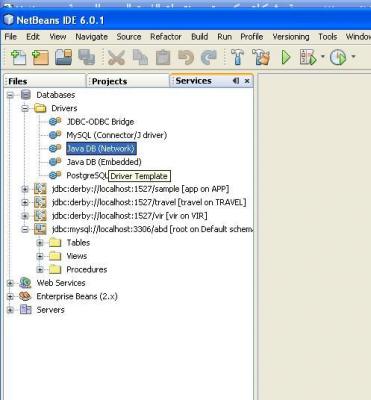Click the PostgreSQL driver icon

click(x=55, y=175)
